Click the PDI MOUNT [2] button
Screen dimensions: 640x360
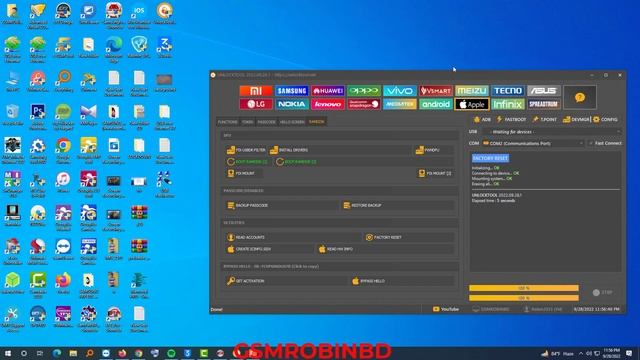pyautogui.click(x=435, y=173)
